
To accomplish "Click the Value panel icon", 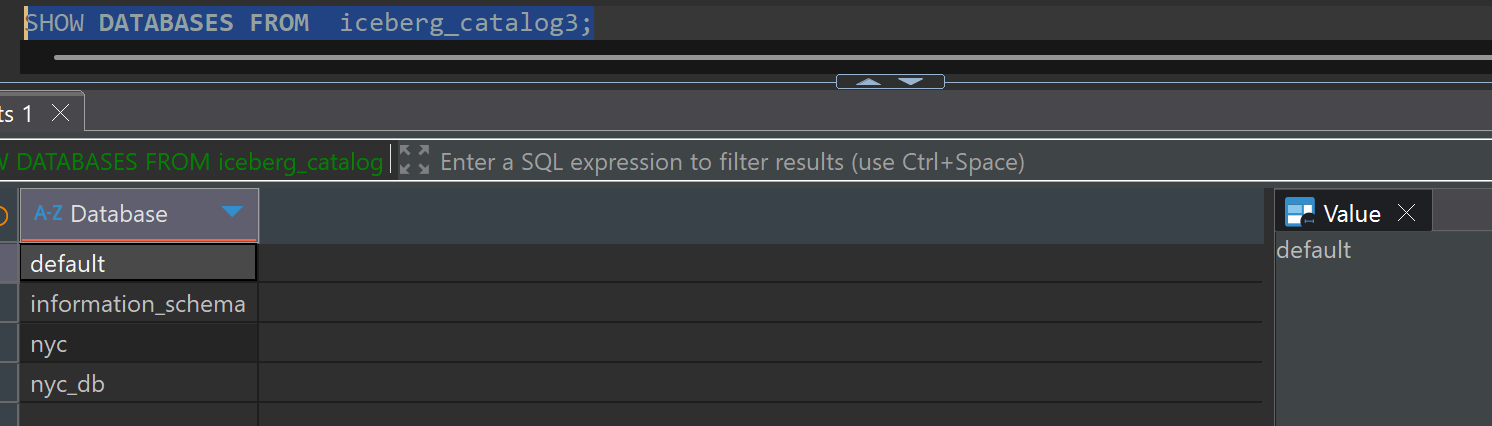I will coord(1299,213).
